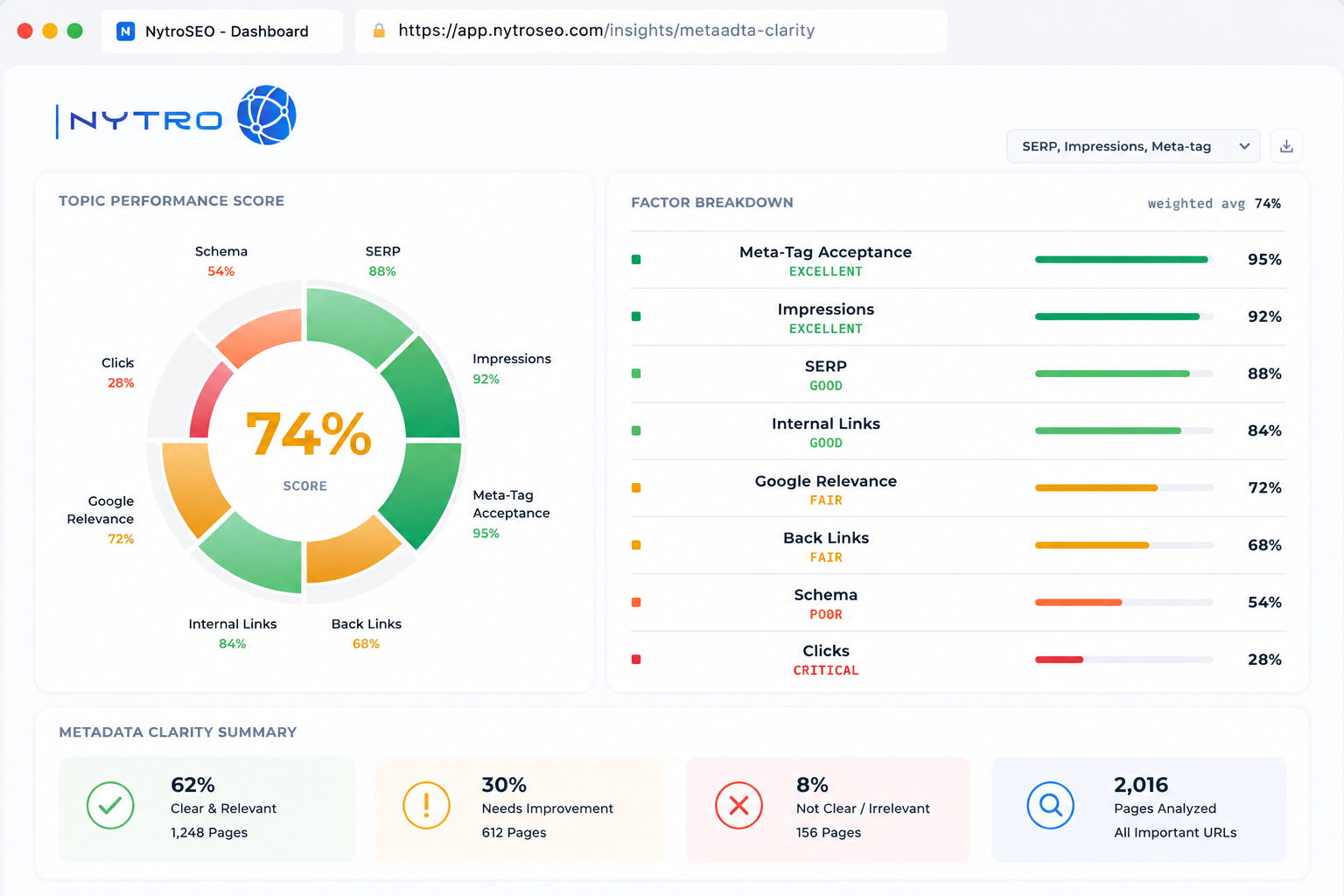
Task: Open the SERP, Impressions, Meta-tag dropdown
Action: coord(1133,146)
